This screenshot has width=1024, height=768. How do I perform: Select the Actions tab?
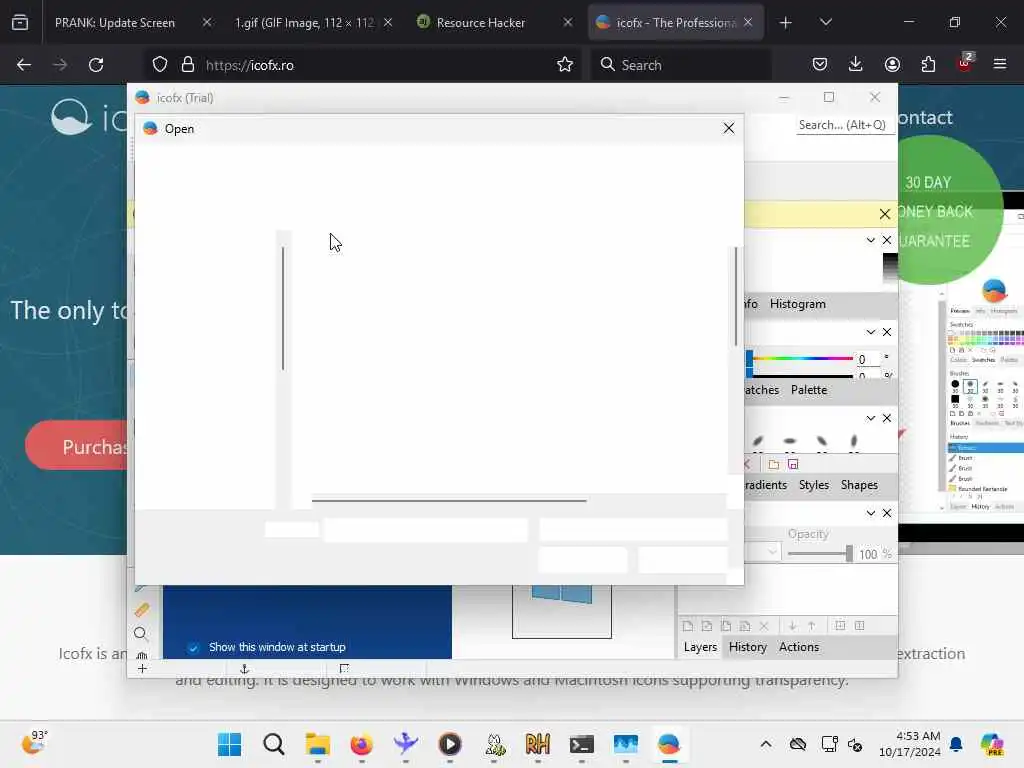pyautogui.click(x=799, y=647)
